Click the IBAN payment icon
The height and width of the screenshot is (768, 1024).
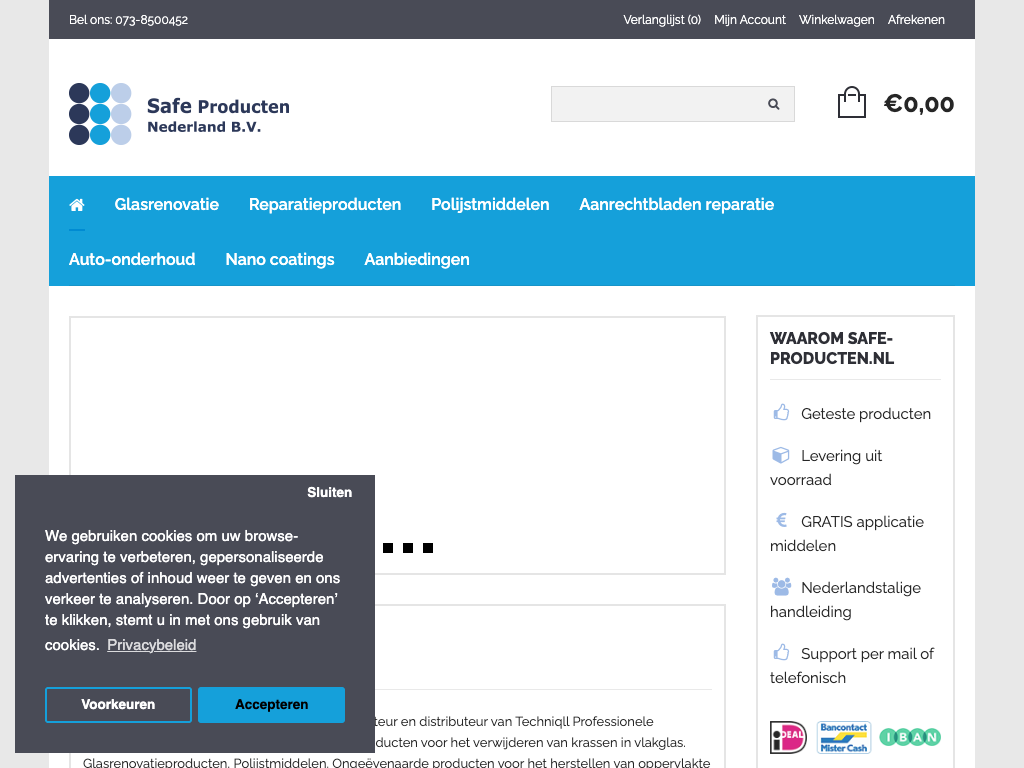(x=909, y=737)
